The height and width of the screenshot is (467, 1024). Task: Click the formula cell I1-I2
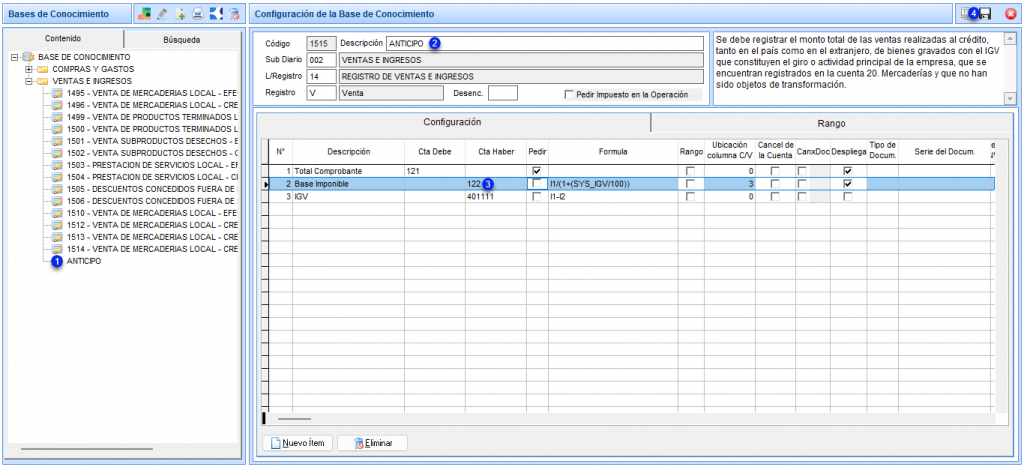(x=613, y=196)
